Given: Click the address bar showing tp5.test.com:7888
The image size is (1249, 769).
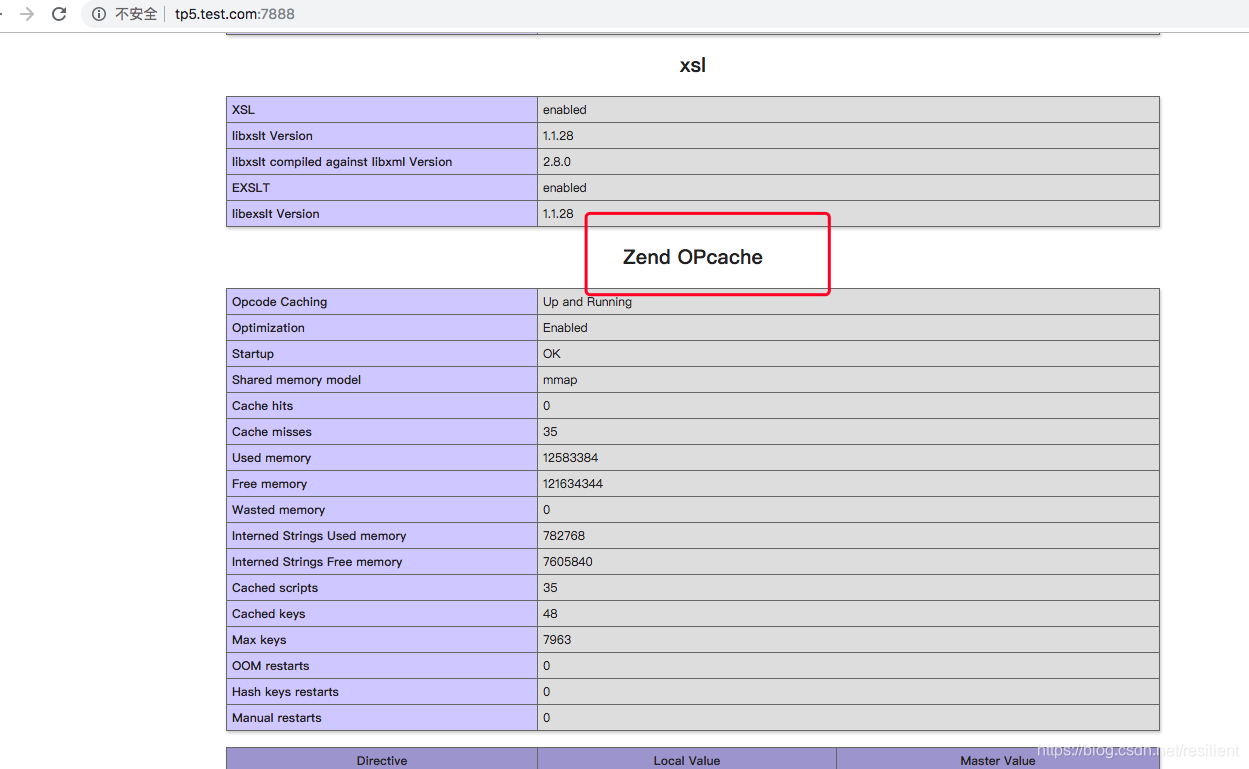Looking at the screenshot, I should pyautogui.click(x=234, y=14).
